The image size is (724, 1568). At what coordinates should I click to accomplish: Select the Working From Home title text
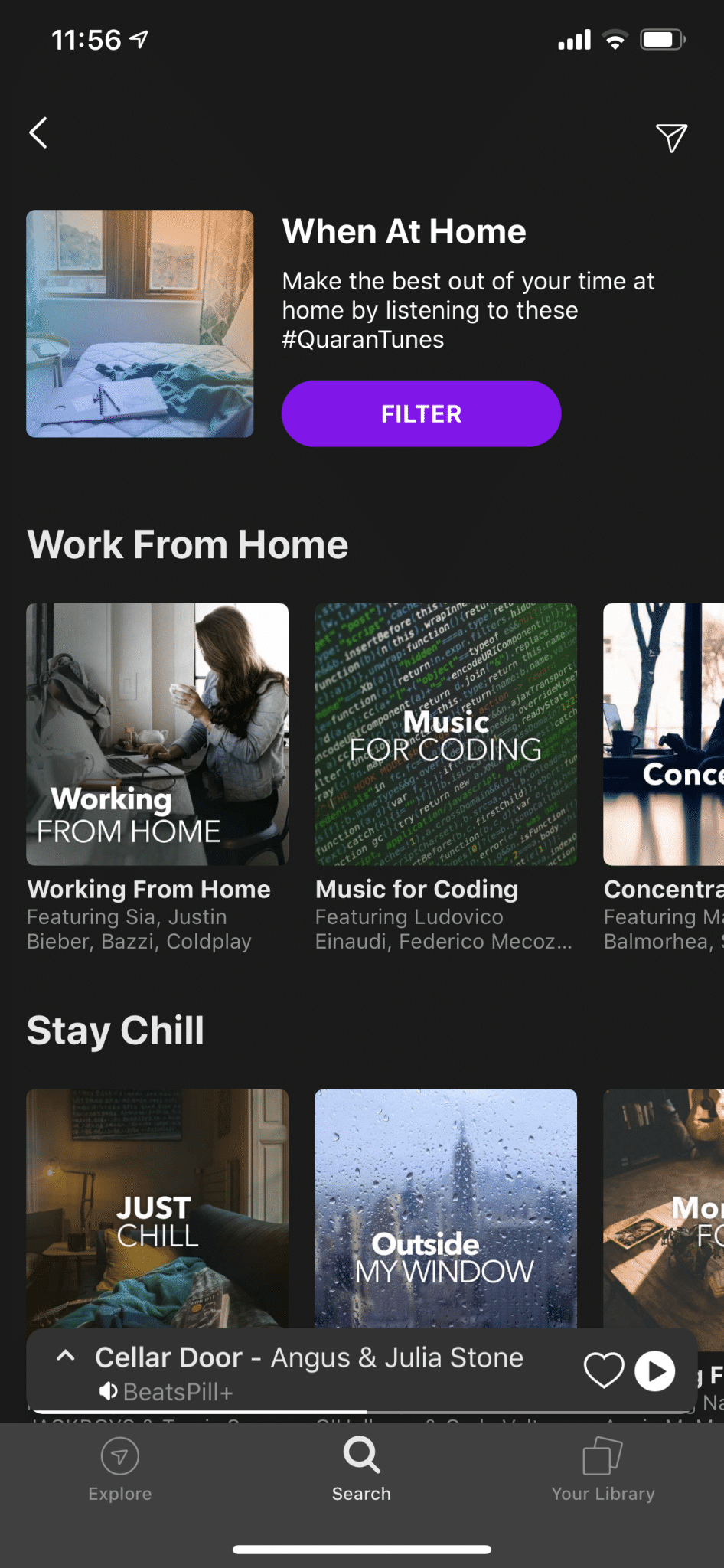(149, 889)
